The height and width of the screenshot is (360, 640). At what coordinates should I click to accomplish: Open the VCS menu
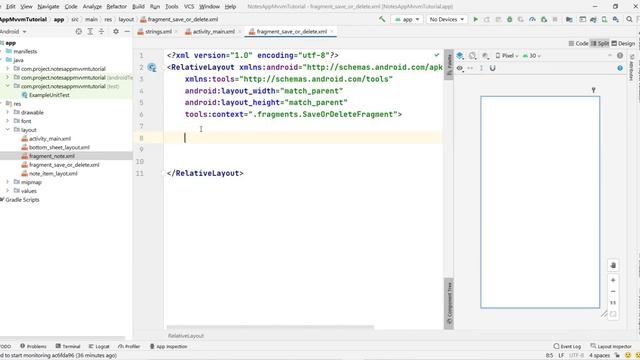coord(189,7)
